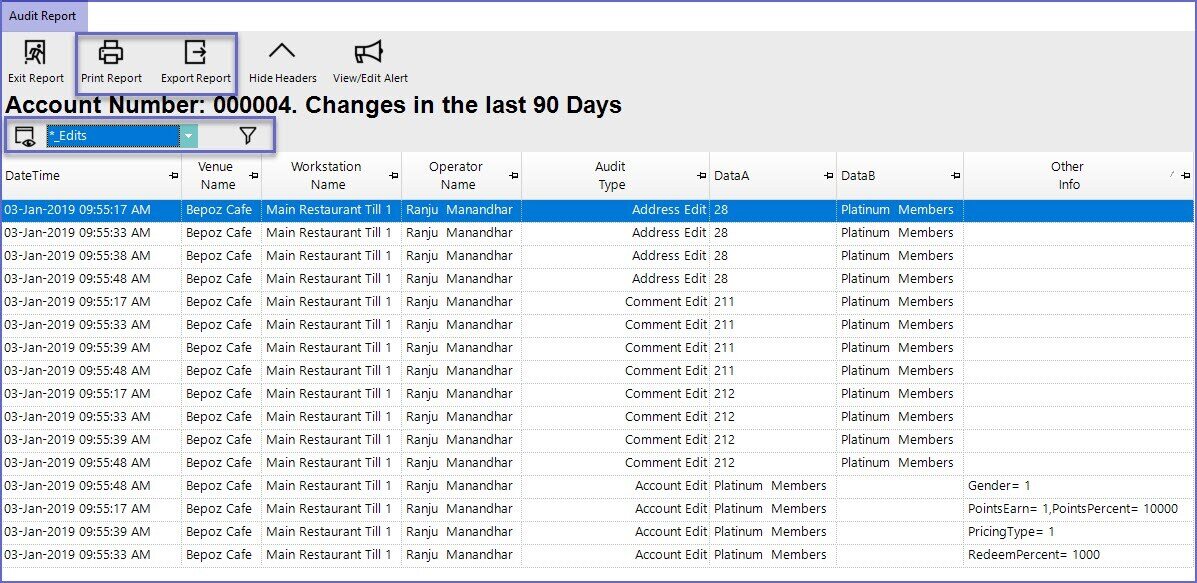Screen dimensions: 1197x583
Task: Sort by Audit Type column header
Action: tap(610, 176)
